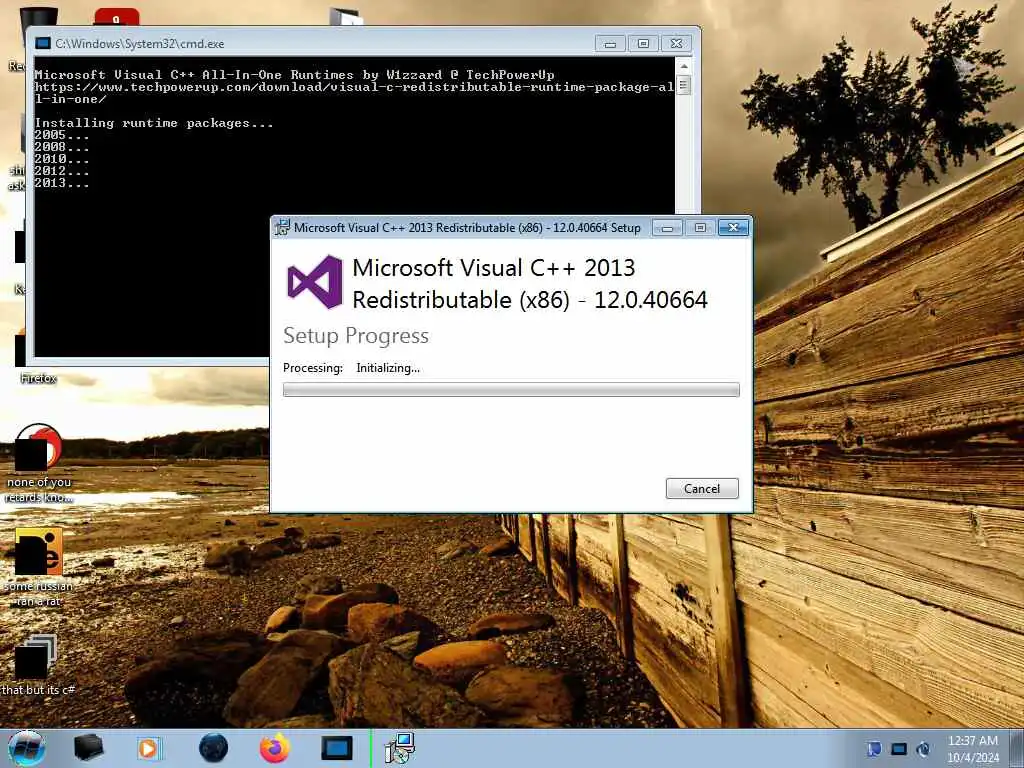Click the first system tray icon
The image size is (1024, 768).
[x=874, y=749]
